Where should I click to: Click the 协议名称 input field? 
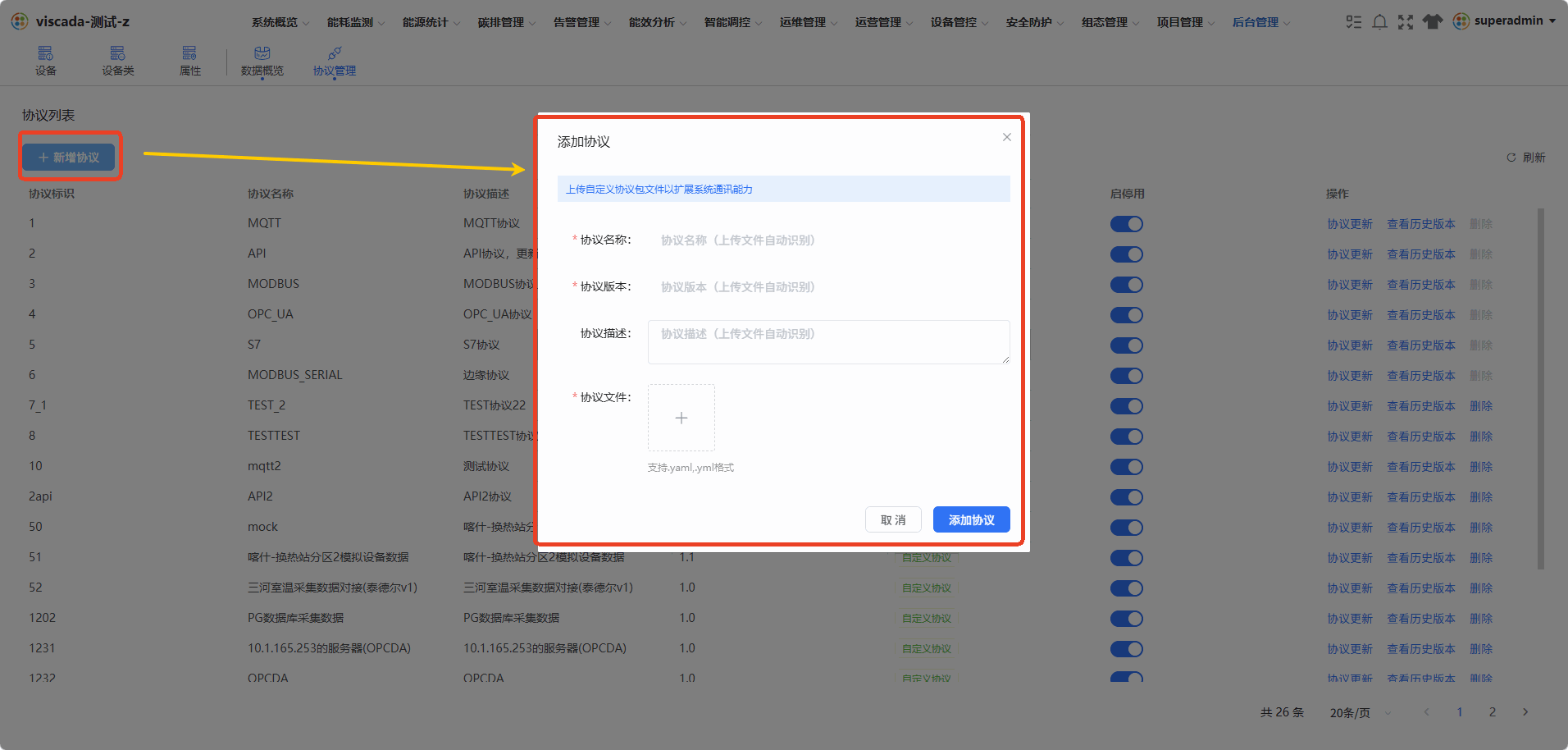pos(828,240)
